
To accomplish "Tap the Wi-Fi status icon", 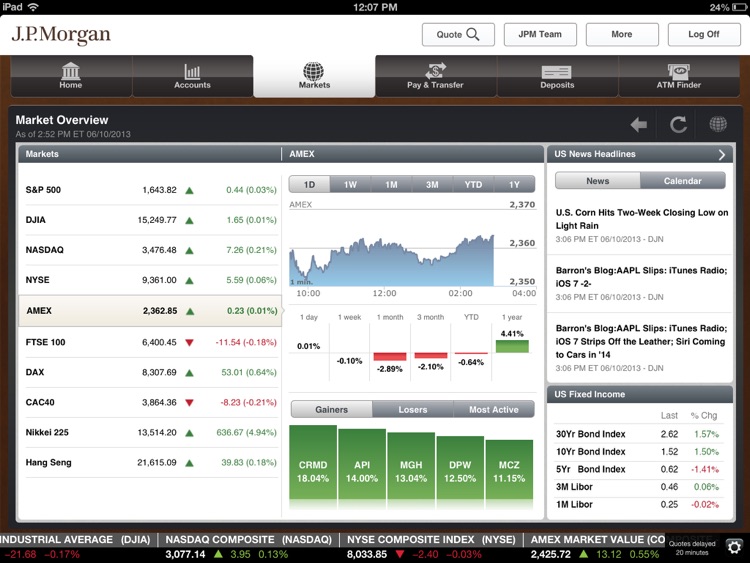I will pos(33,7).
